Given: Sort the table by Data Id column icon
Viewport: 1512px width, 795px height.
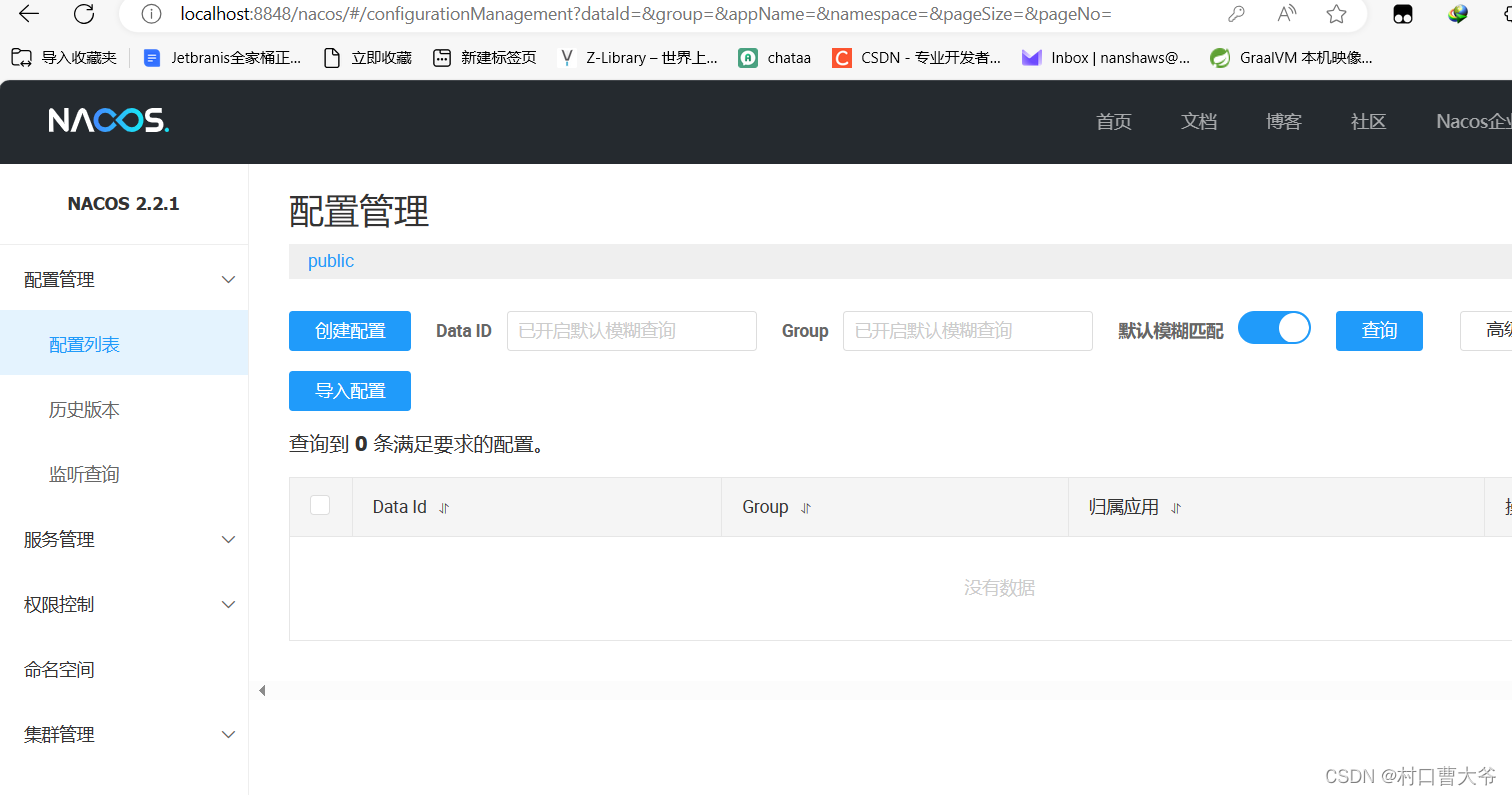Looking at the screenshot, I should click(443, 507).
